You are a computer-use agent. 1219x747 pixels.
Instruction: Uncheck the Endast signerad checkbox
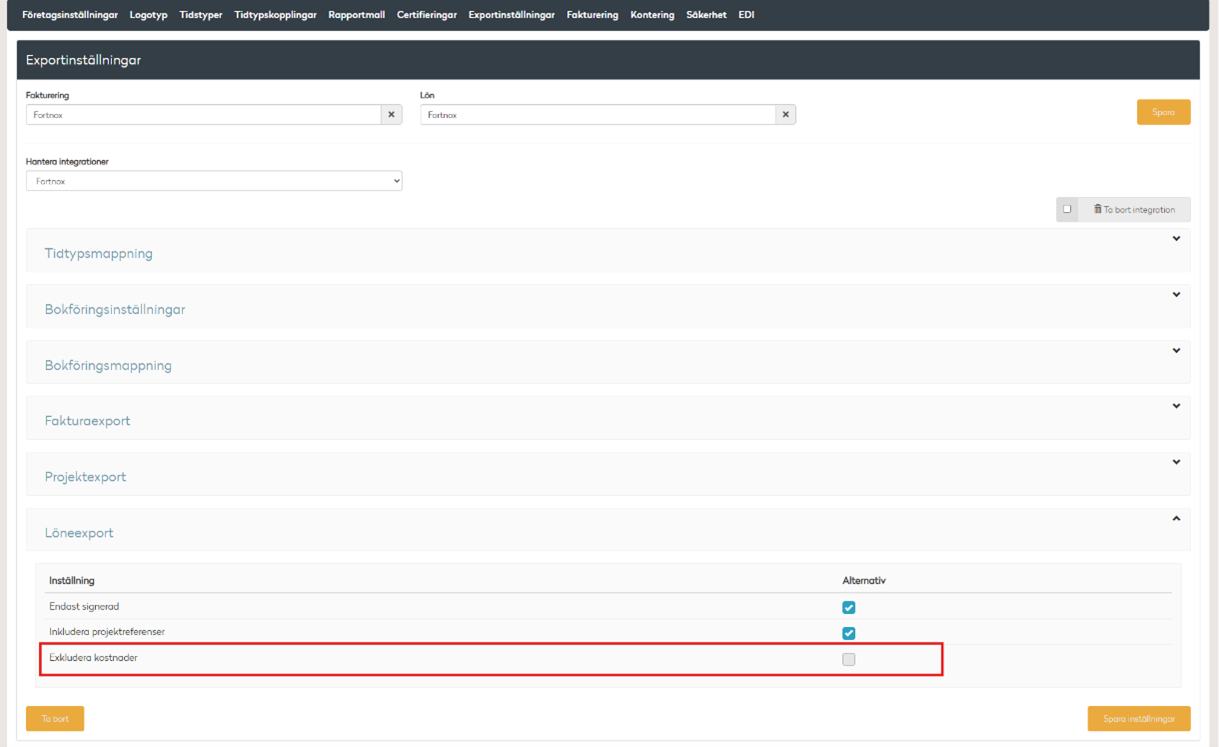[x=849, y=607]
